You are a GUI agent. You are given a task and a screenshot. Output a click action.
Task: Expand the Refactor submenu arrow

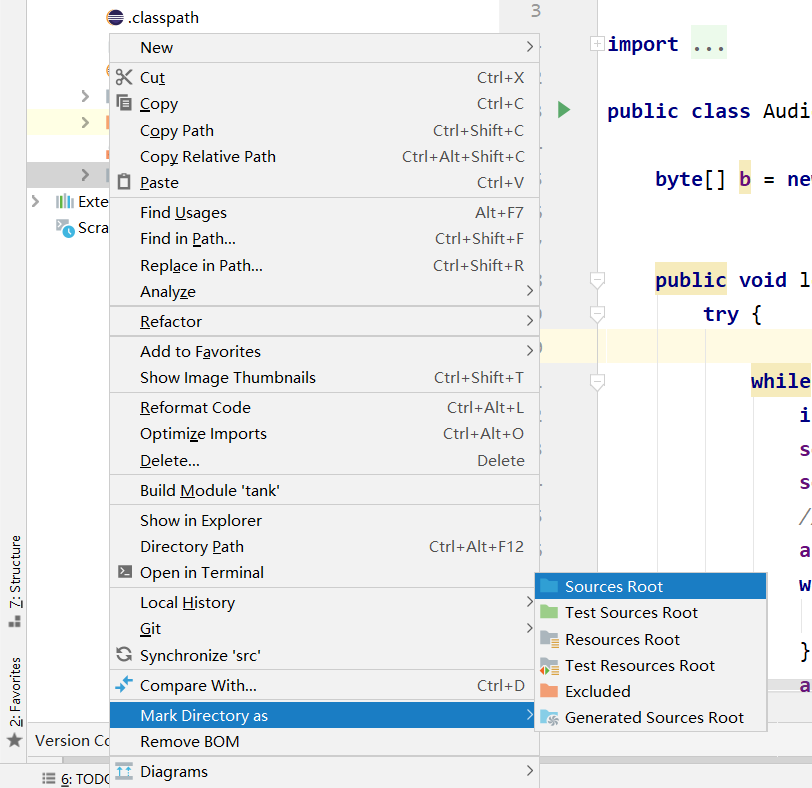coord(531,321)
